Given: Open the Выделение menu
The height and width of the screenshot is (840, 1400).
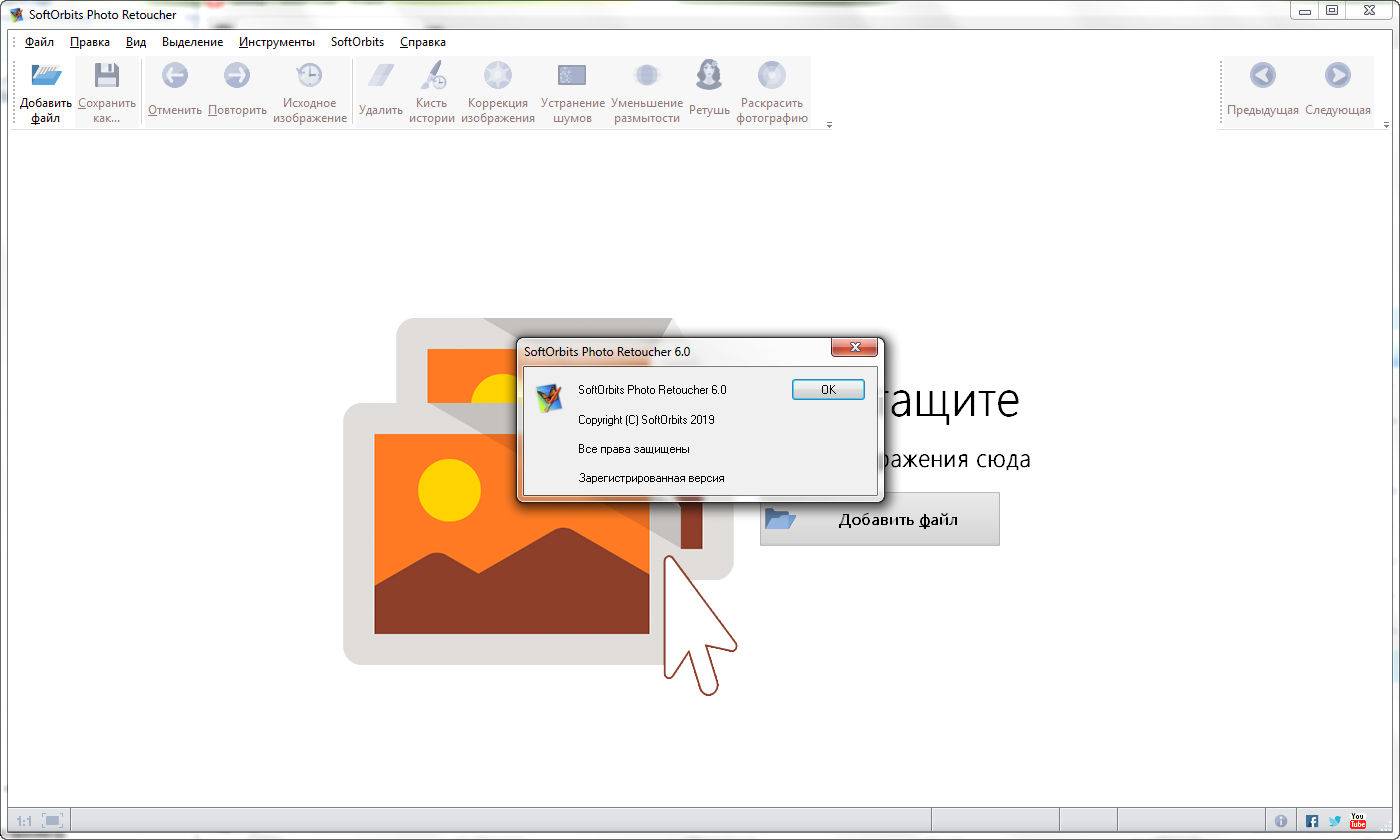Looking at the screenshot, I should pos(192,42).
